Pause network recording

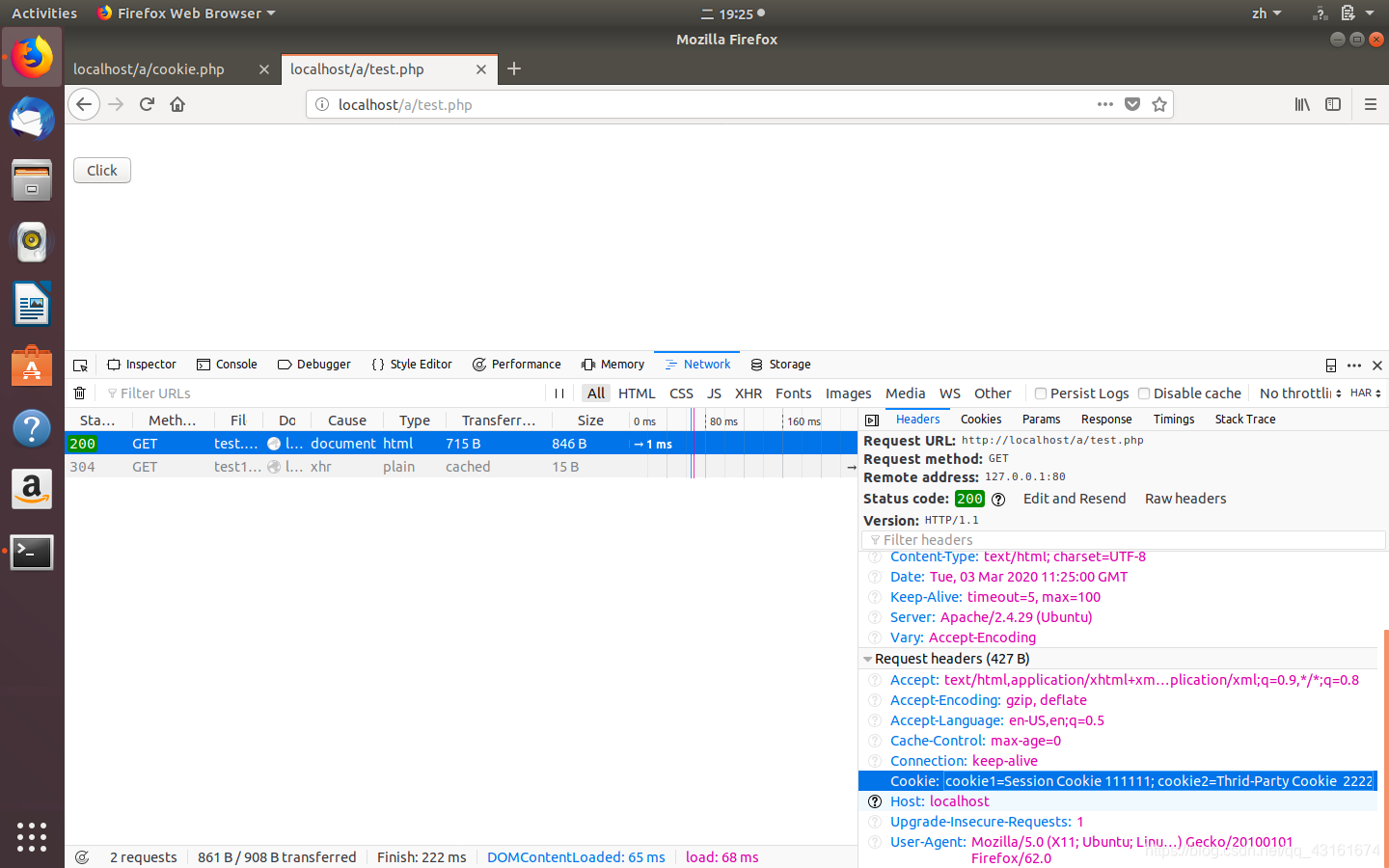(x=559, y=393)
